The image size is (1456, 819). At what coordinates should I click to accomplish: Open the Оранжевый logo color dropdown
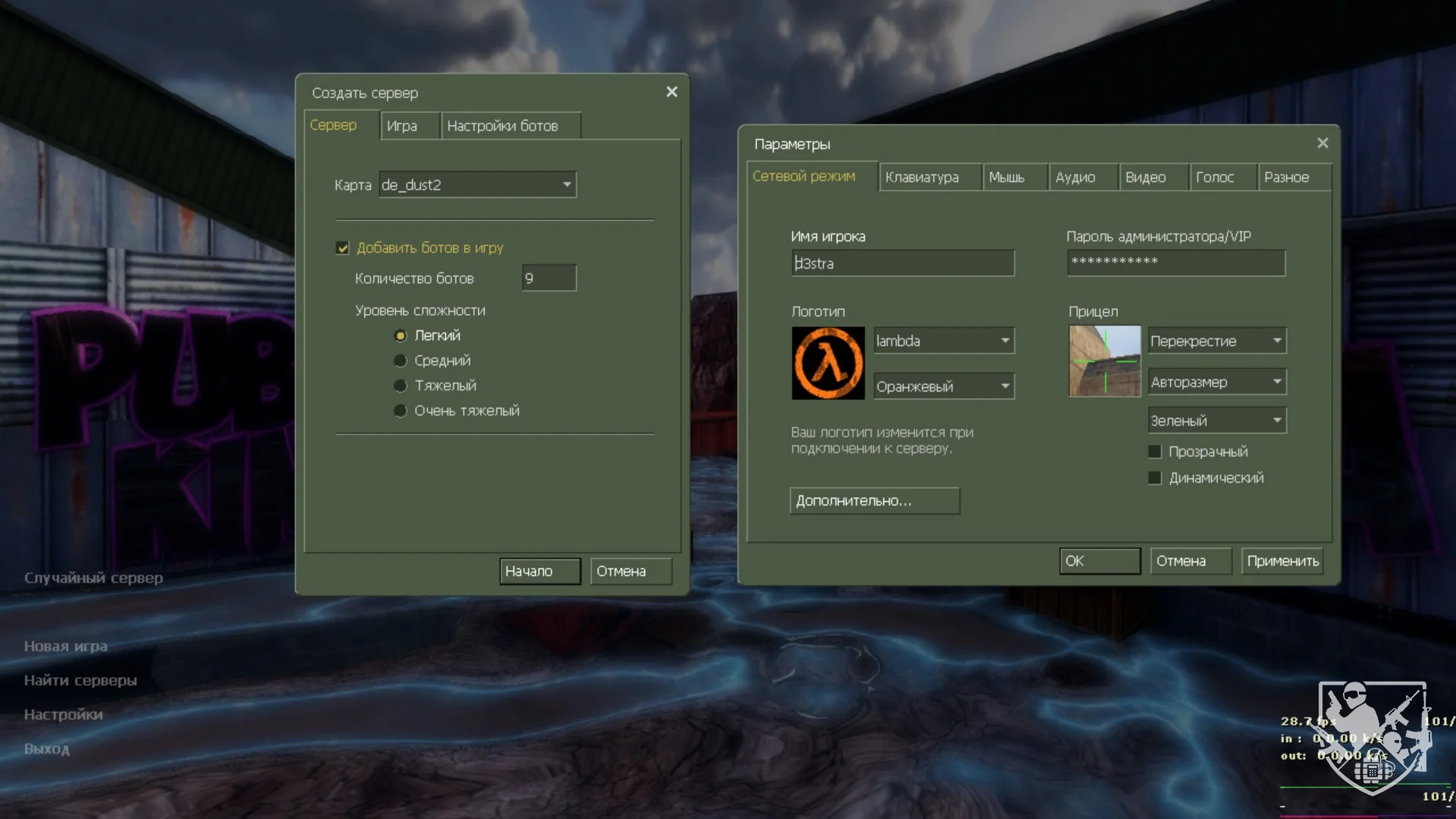point(943,386)
